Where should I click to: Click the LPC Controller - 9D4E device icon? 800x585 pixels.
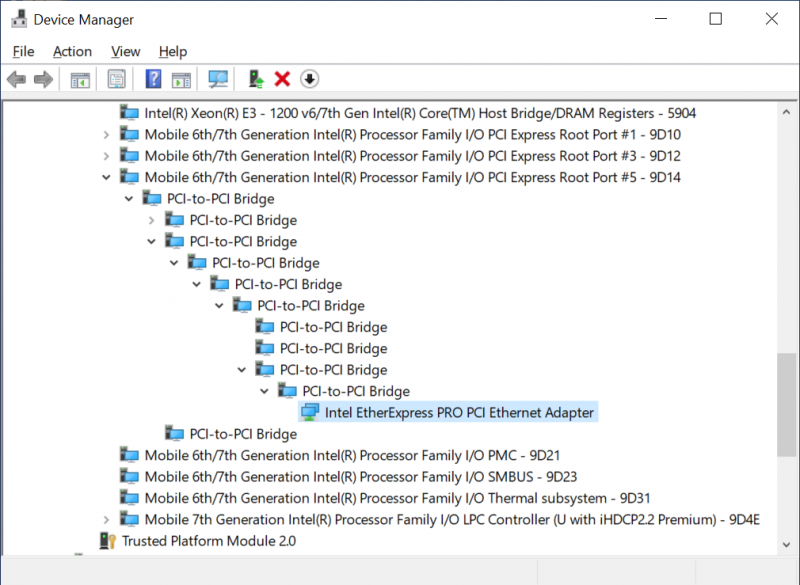point(129,519)
